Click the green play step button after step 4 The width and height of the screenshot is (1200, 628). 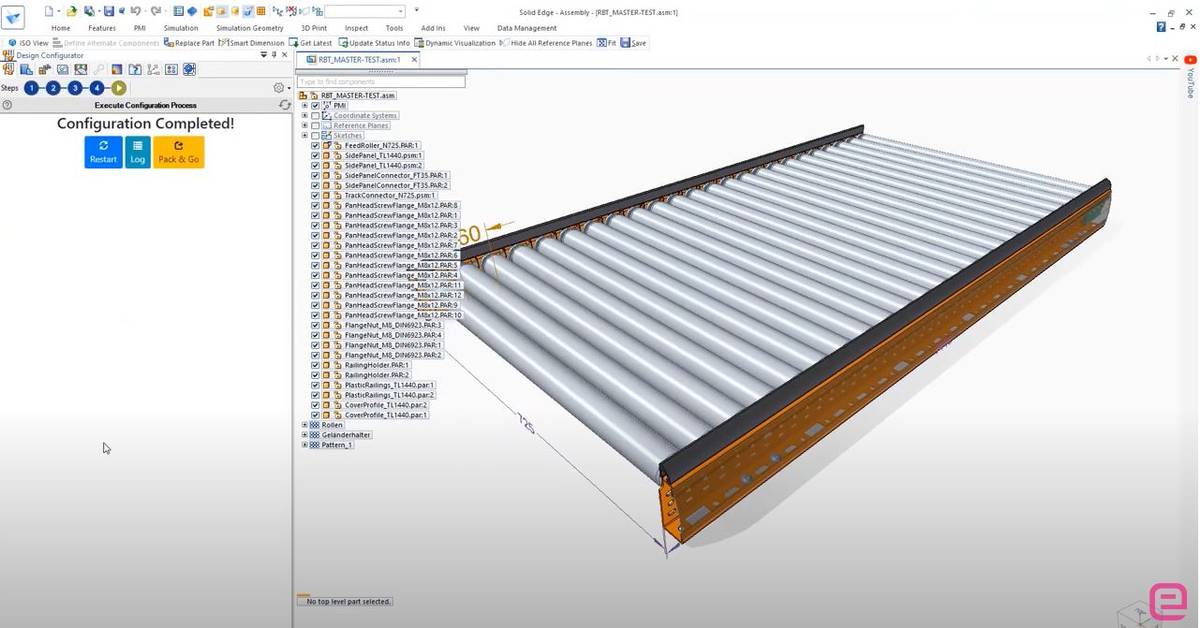click(118, 88)
